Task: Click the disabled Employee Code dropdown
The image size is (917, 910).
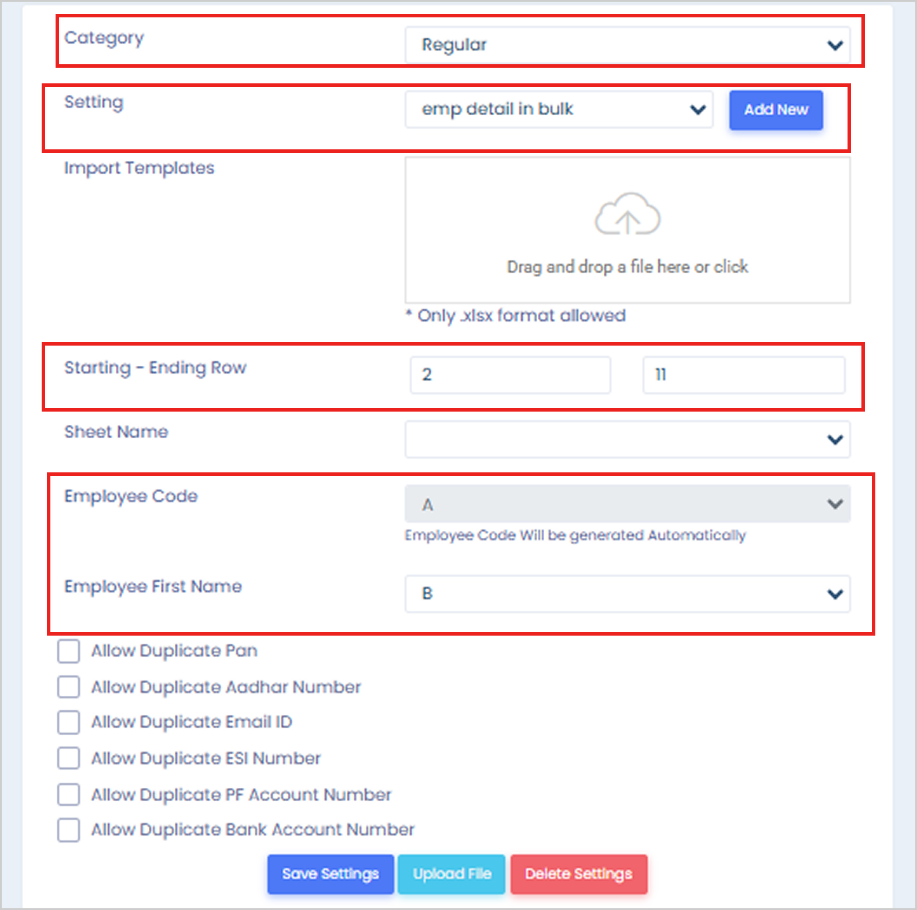Action: tap(627, 505)
